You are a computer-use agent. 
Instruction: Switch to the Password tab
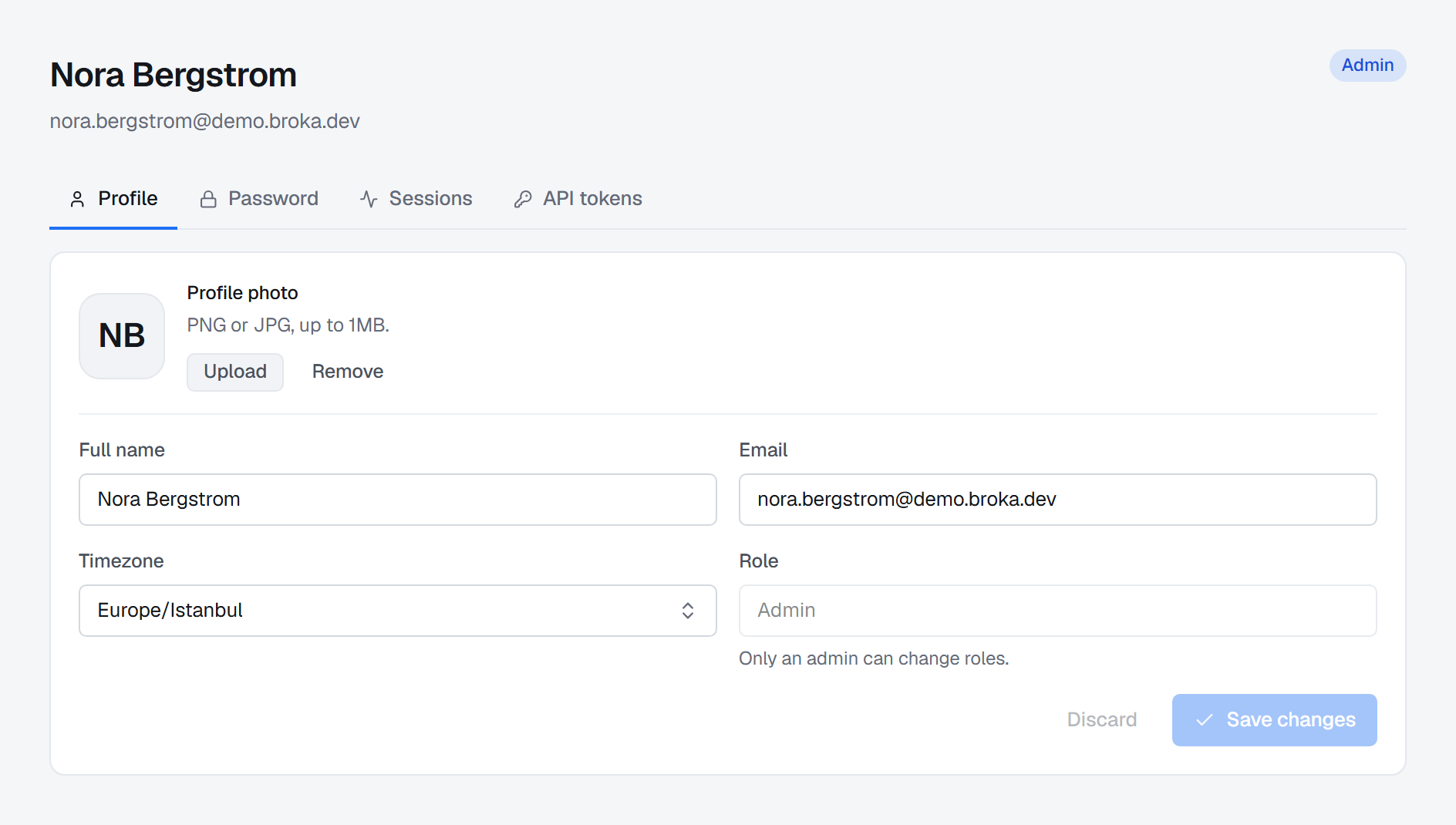click(258, 199)
